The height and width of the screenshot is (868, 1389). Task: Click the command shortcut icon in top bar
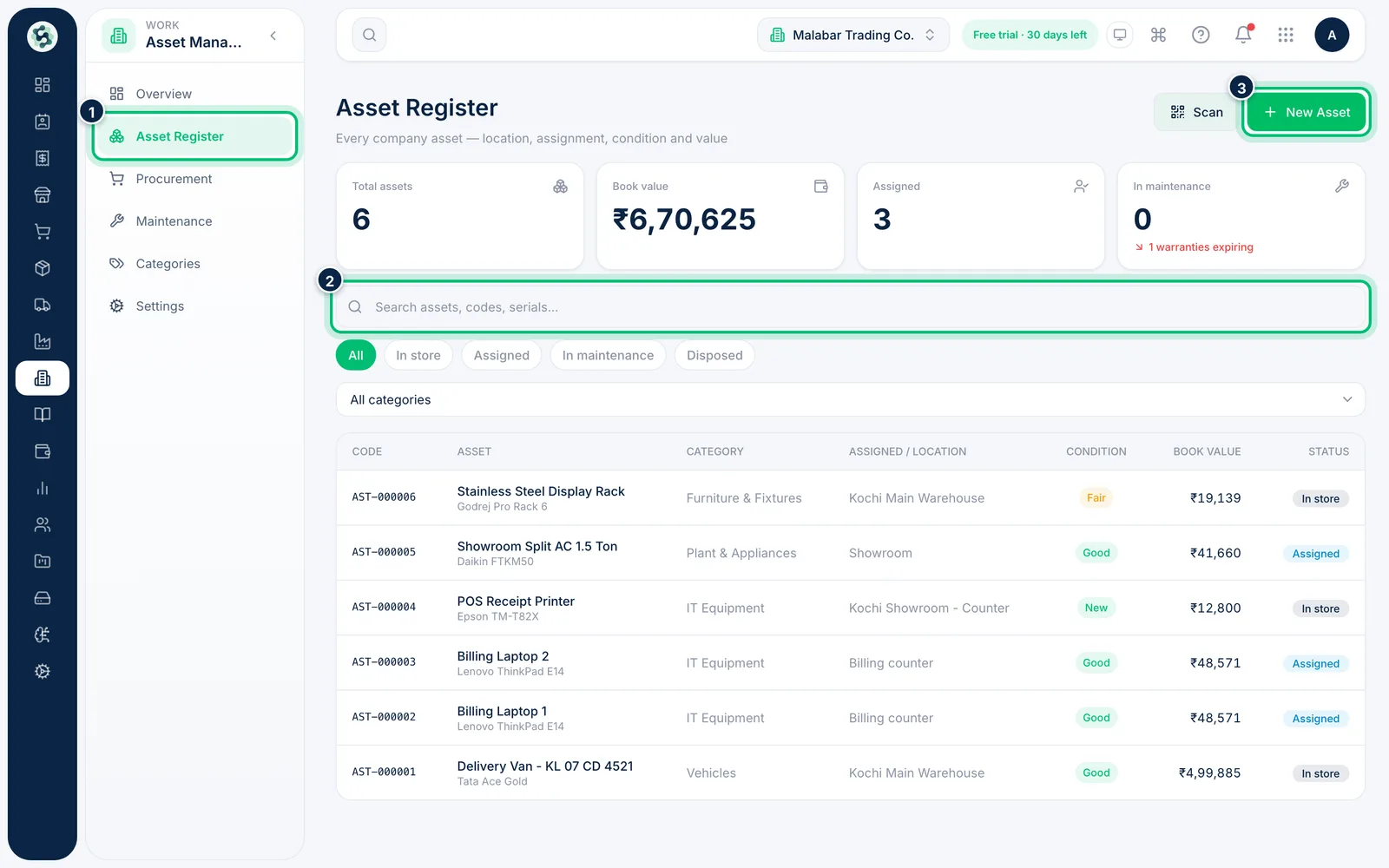pyautogui.click(x=1158, y=35)
